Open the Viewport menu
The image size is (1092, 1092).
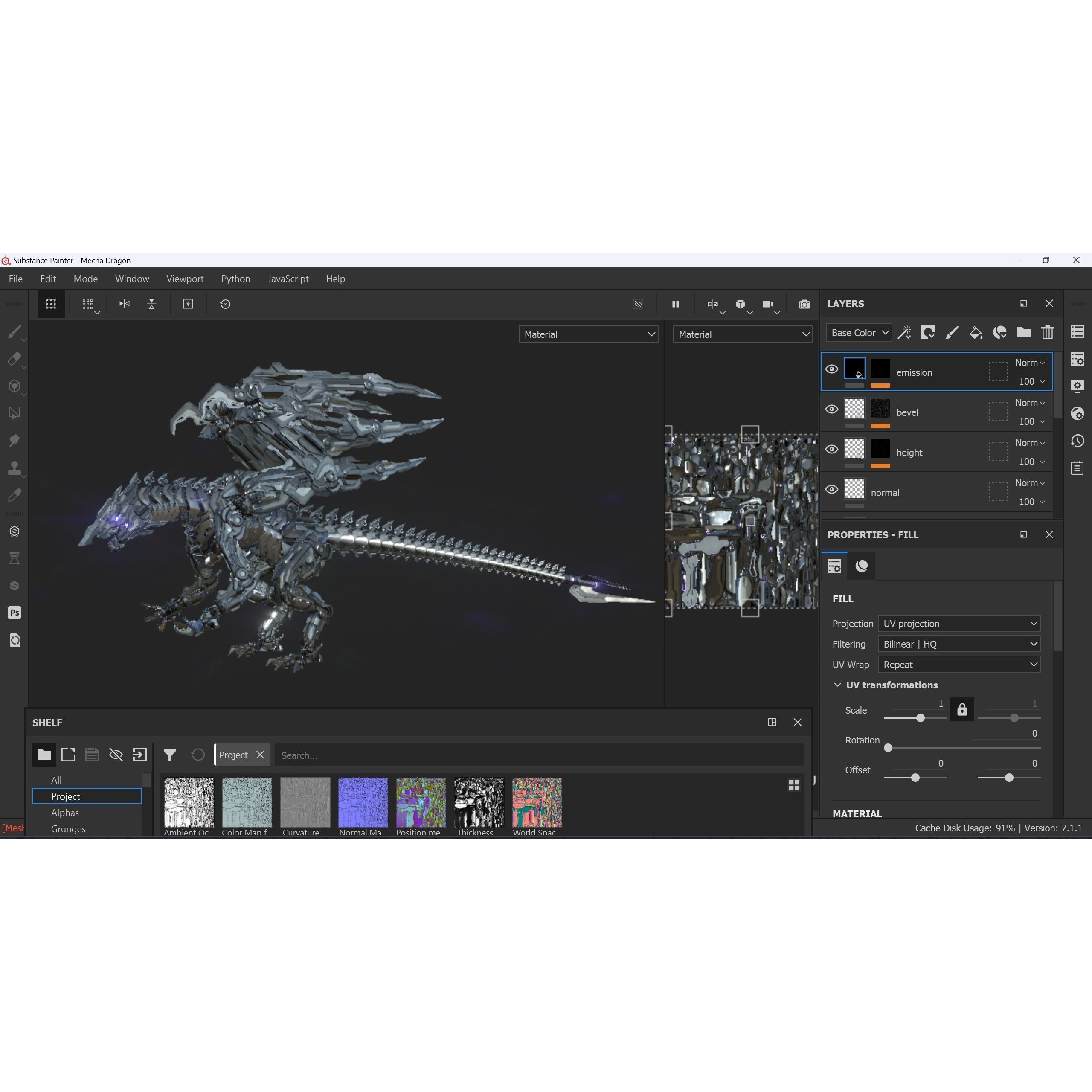pyautogui.click(x=185, y=278)
